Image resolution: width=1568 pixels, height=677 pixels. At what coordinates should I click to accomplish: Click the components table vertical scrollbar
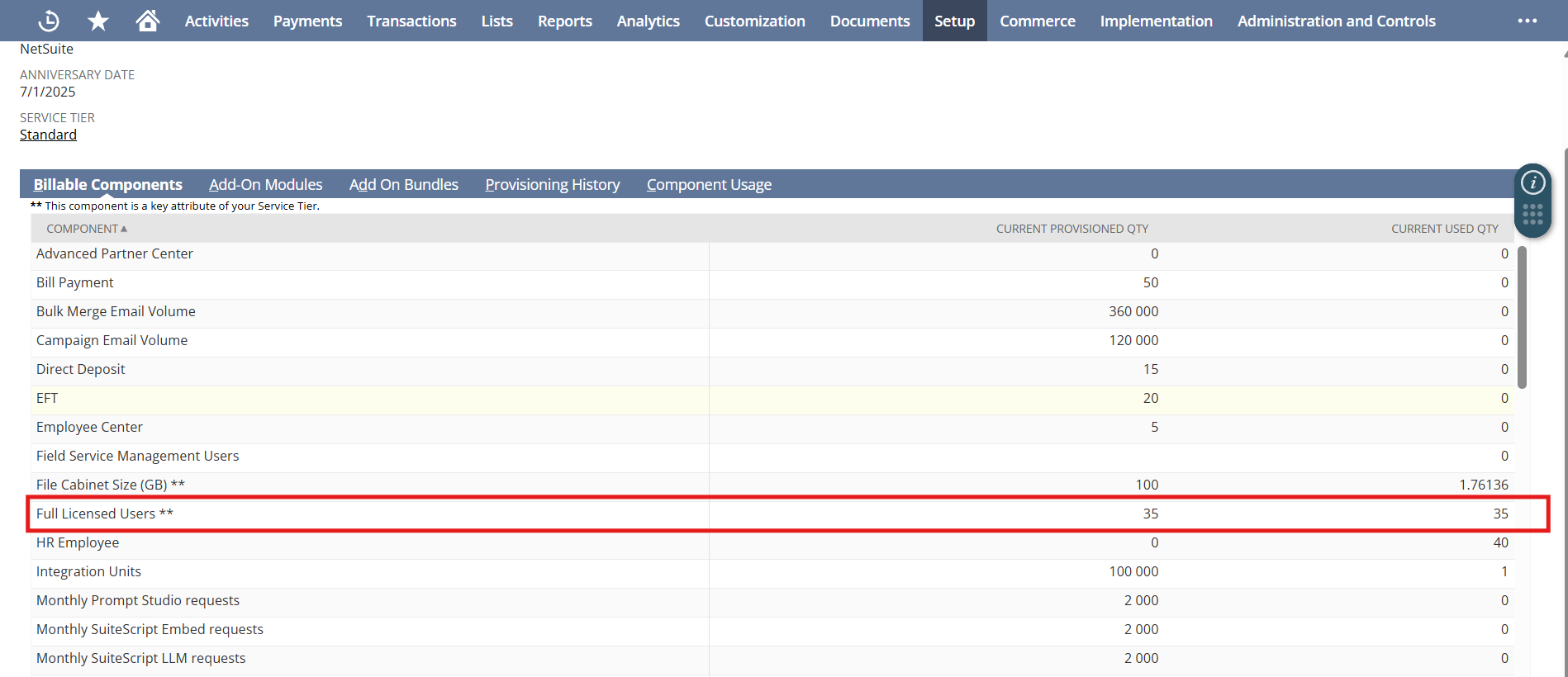tap(1522, 317)
